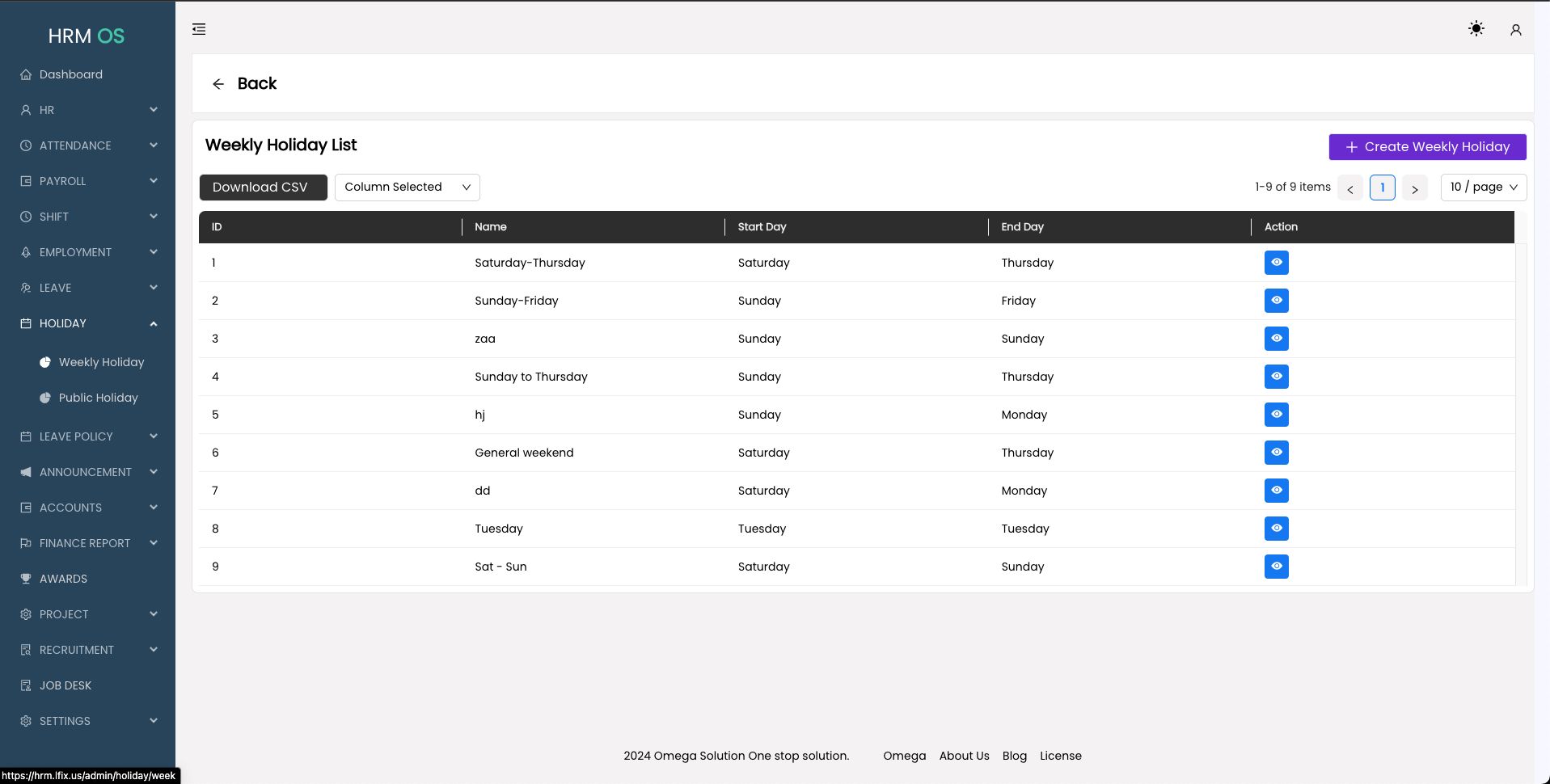Click the eye icon for the zaa row

click(1276, 339)
